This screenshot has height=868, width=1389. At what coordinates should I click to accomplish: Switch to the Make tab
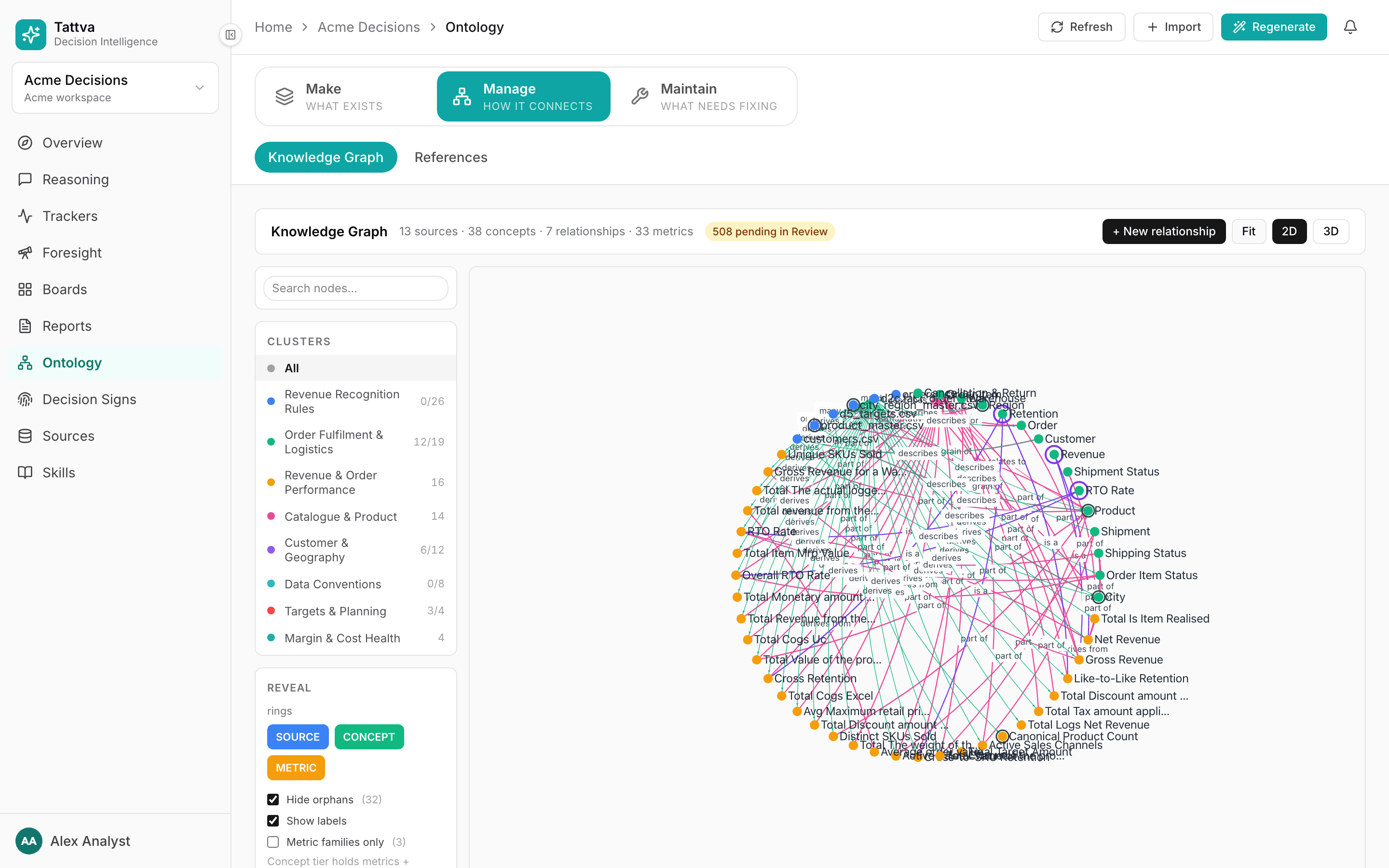coord(346,96)
